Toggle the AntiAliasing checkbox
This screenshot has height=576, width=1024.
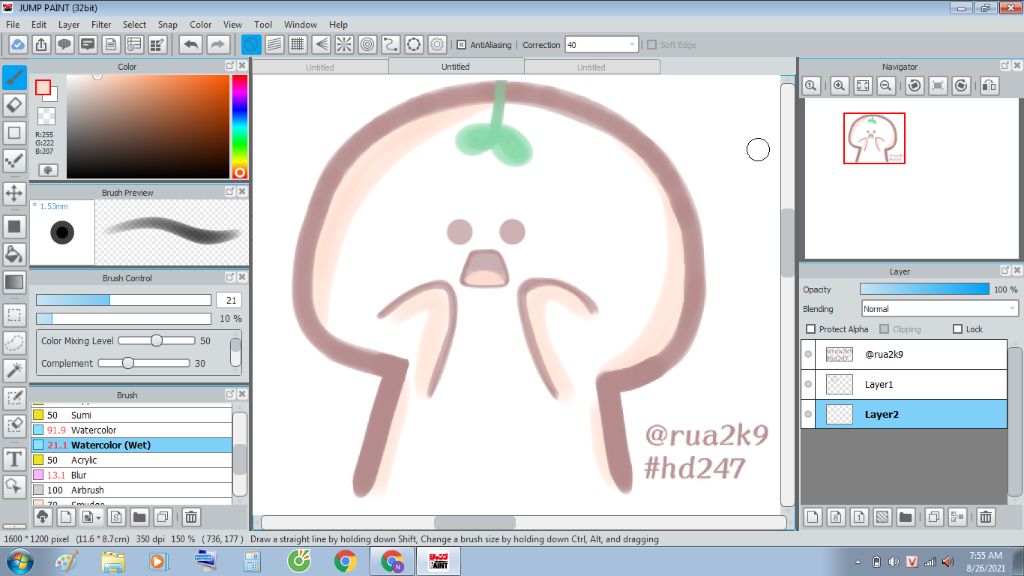coord(461,45)
